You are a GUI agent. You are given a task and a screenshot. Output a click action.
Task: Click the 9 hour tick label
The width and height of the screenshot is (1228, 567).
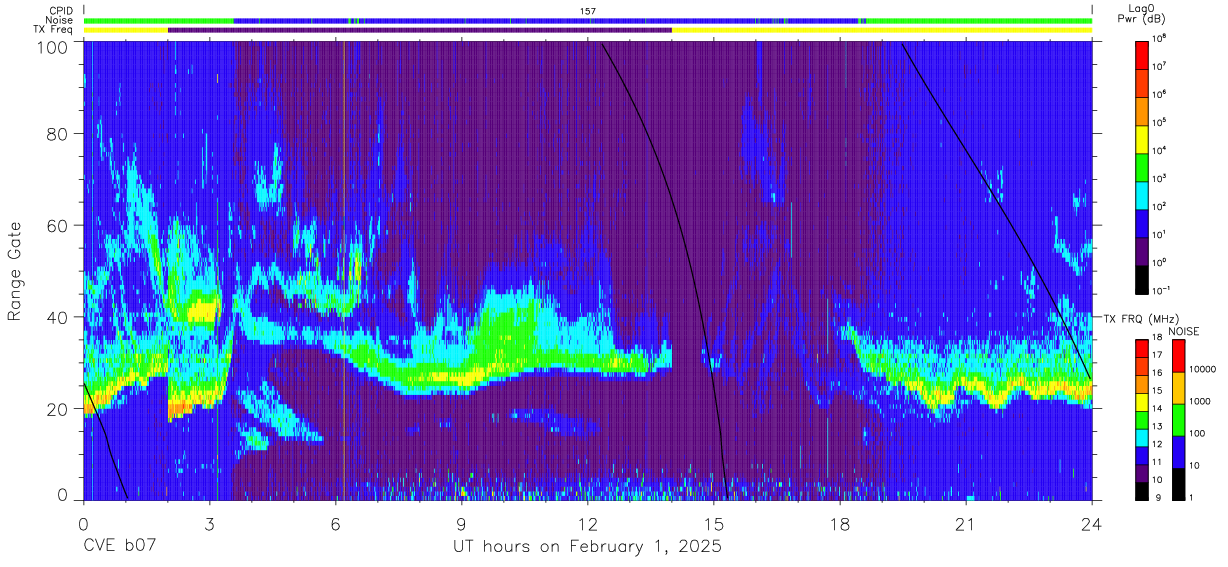(461, 523)
